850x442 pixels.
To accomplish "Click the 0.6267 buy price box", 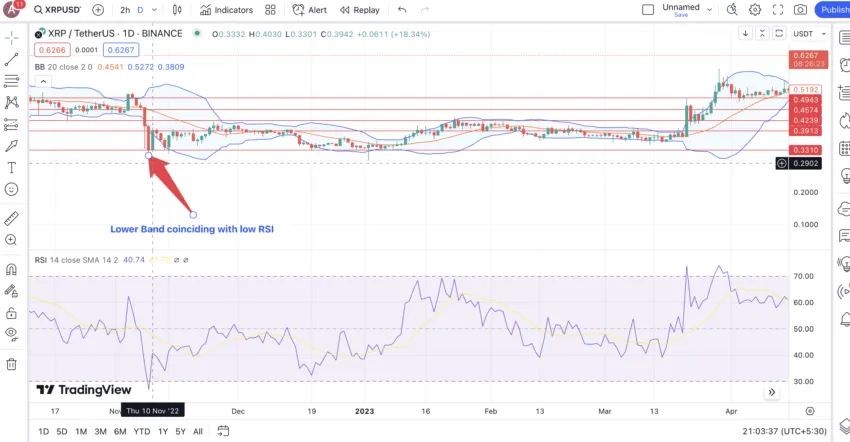I will [x=121, y=50].
